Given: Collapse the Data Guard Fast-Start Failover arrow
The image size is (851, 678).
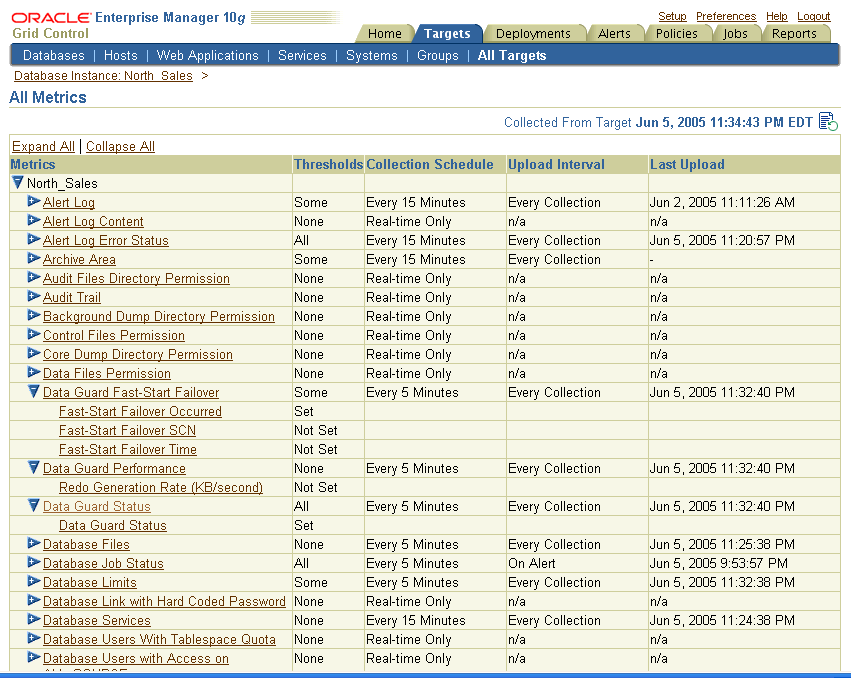Looking at the screenshot, I should pyautogui.click(x=34, y=392).
